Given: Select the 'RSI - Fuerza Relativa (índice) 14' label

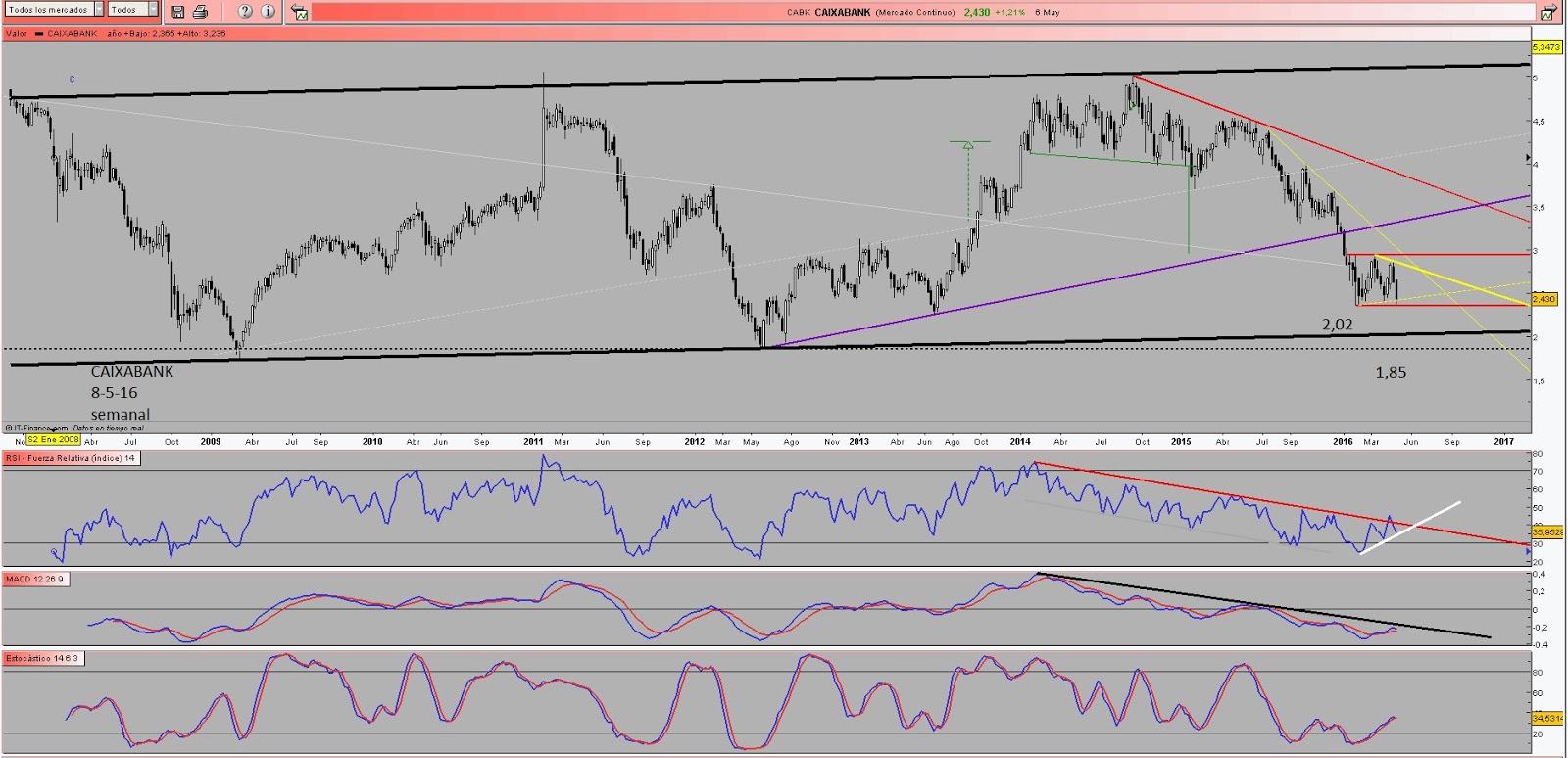Looking at the screenshot, I should click(x=71, y=458).
